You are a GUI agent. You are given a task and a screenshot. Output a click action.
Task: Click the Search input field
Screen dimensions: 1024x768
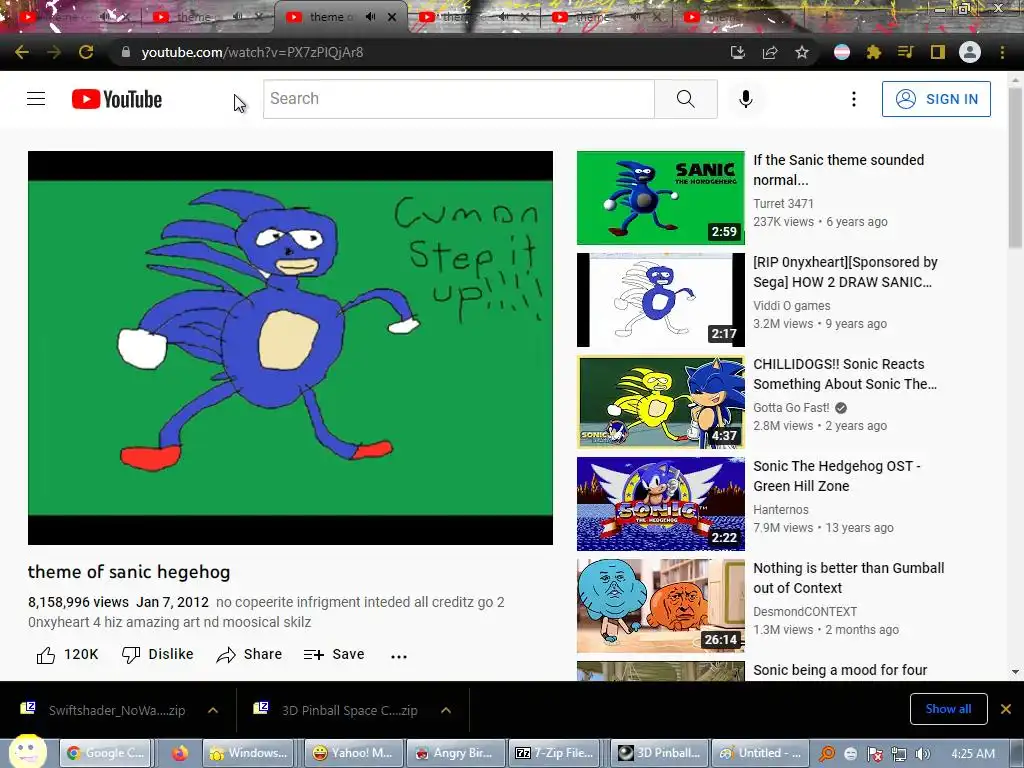[458, 99]
